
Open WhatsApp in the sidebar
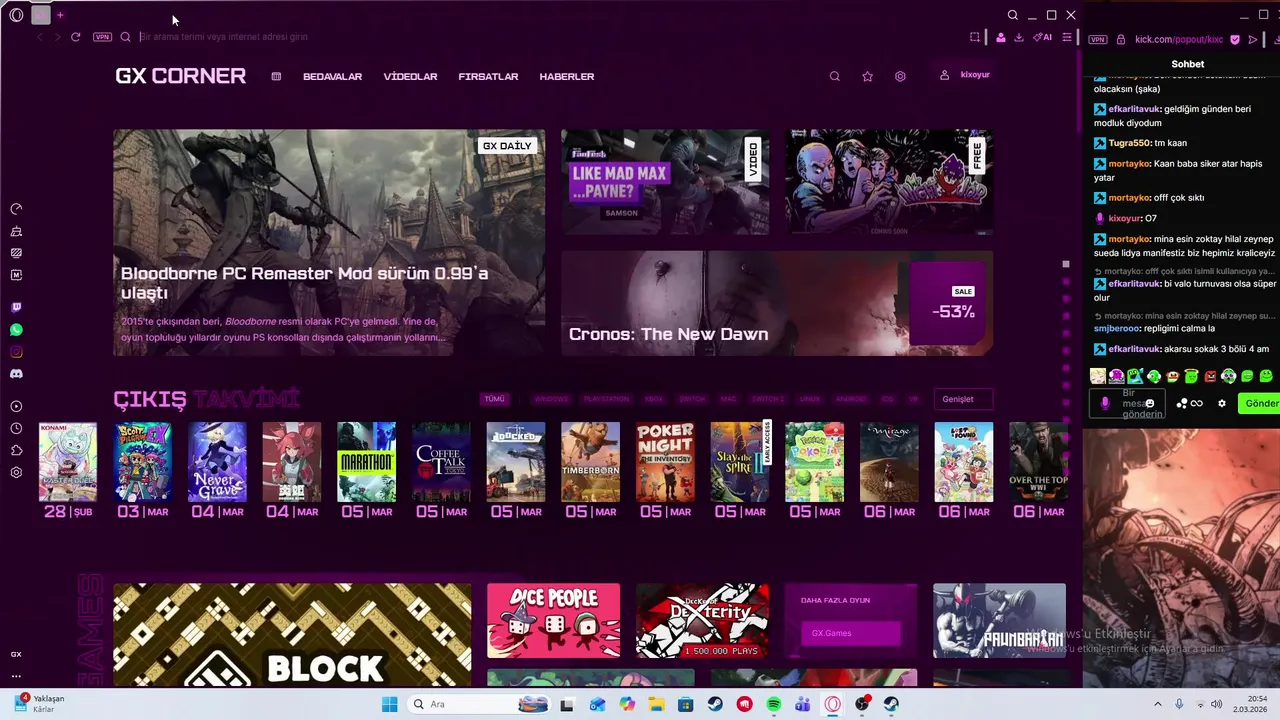tap(16, 330)
